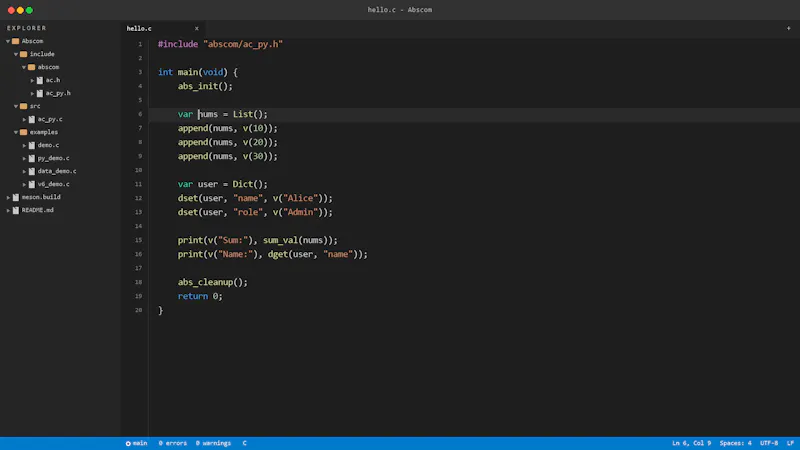Open ac_py.h in the explorer
The width and height of the screenshot is (800, 450).
click(58, 93)
